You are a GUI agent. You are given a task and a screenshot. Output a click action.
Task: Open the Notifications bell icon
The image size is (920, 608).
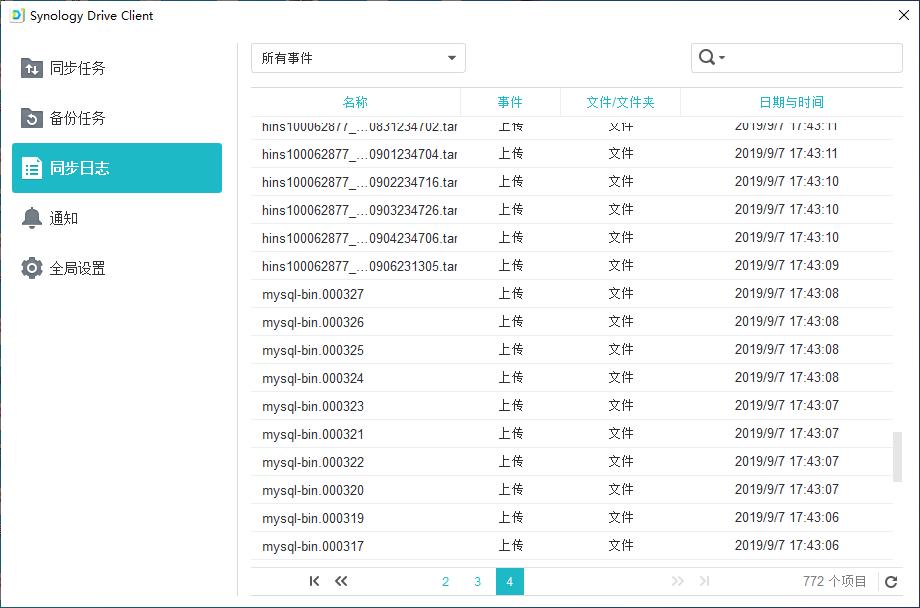tap(33, 218)
